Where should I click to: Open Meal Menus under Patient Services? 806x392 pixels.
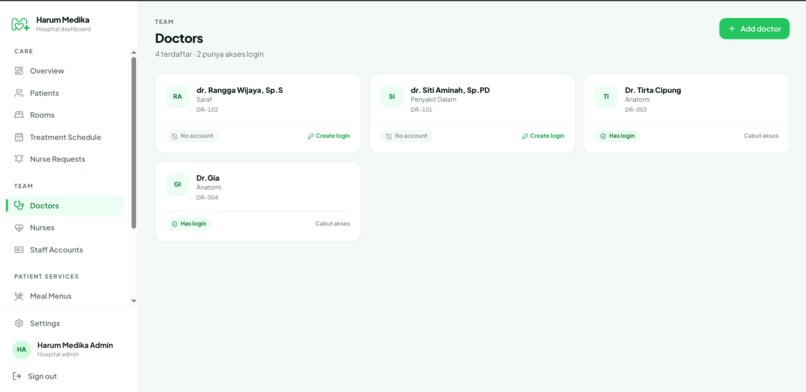[65, 296]
